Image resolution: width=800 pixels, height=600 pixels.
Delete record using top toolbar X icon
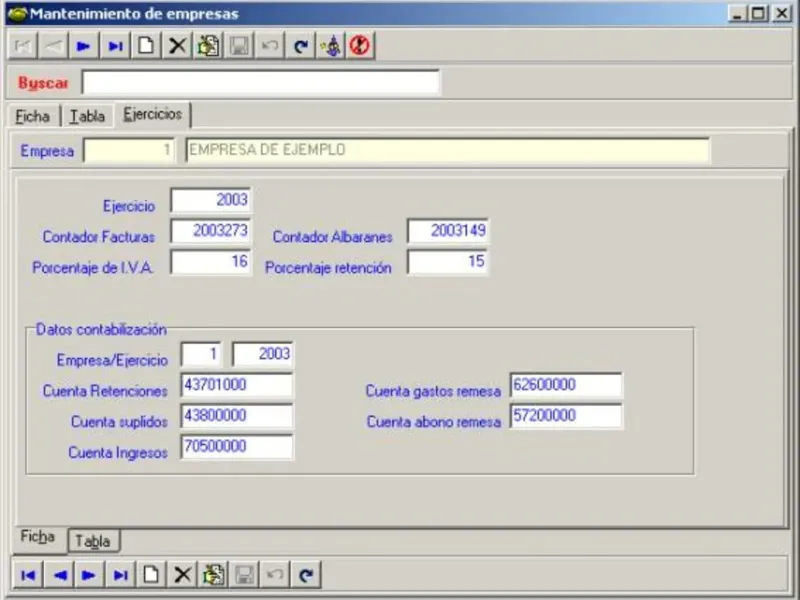(x=177, y=46)
